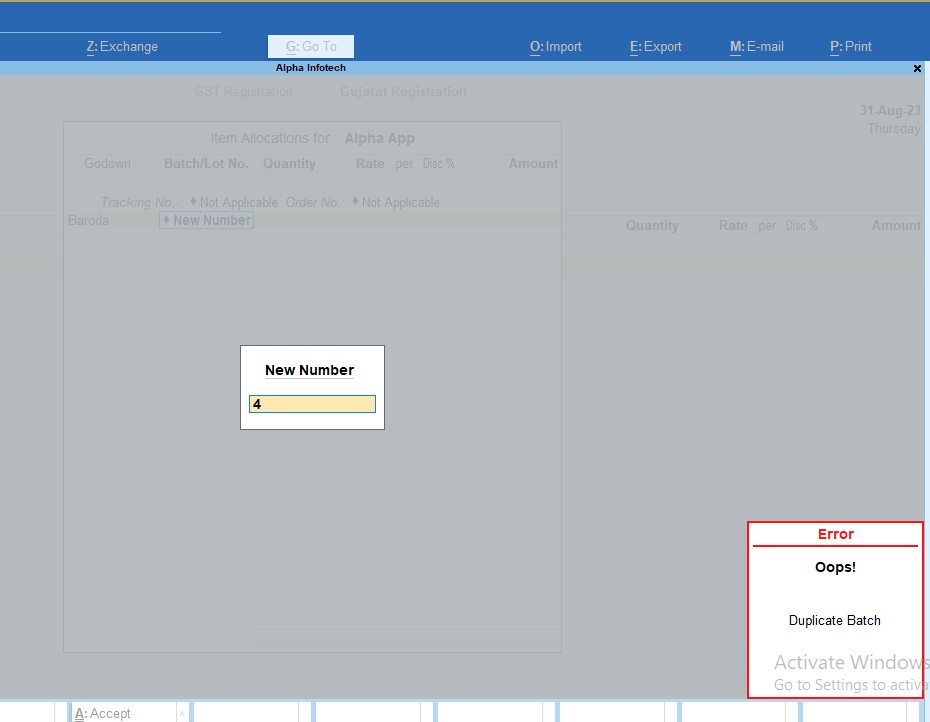Open M: E-mail from the top bar
Screen dimensions: 930x722
(757, 46)
